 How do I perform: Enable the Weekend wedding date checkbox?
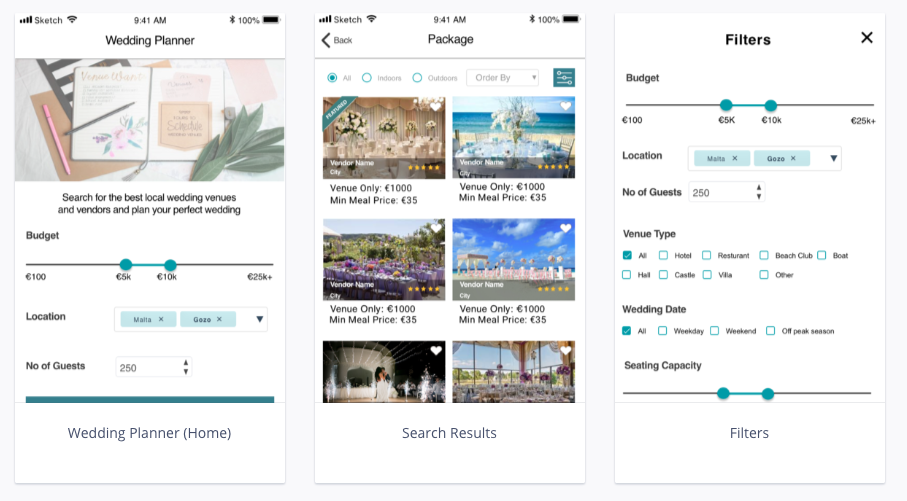pyautogui.click(x=714, y=331)
